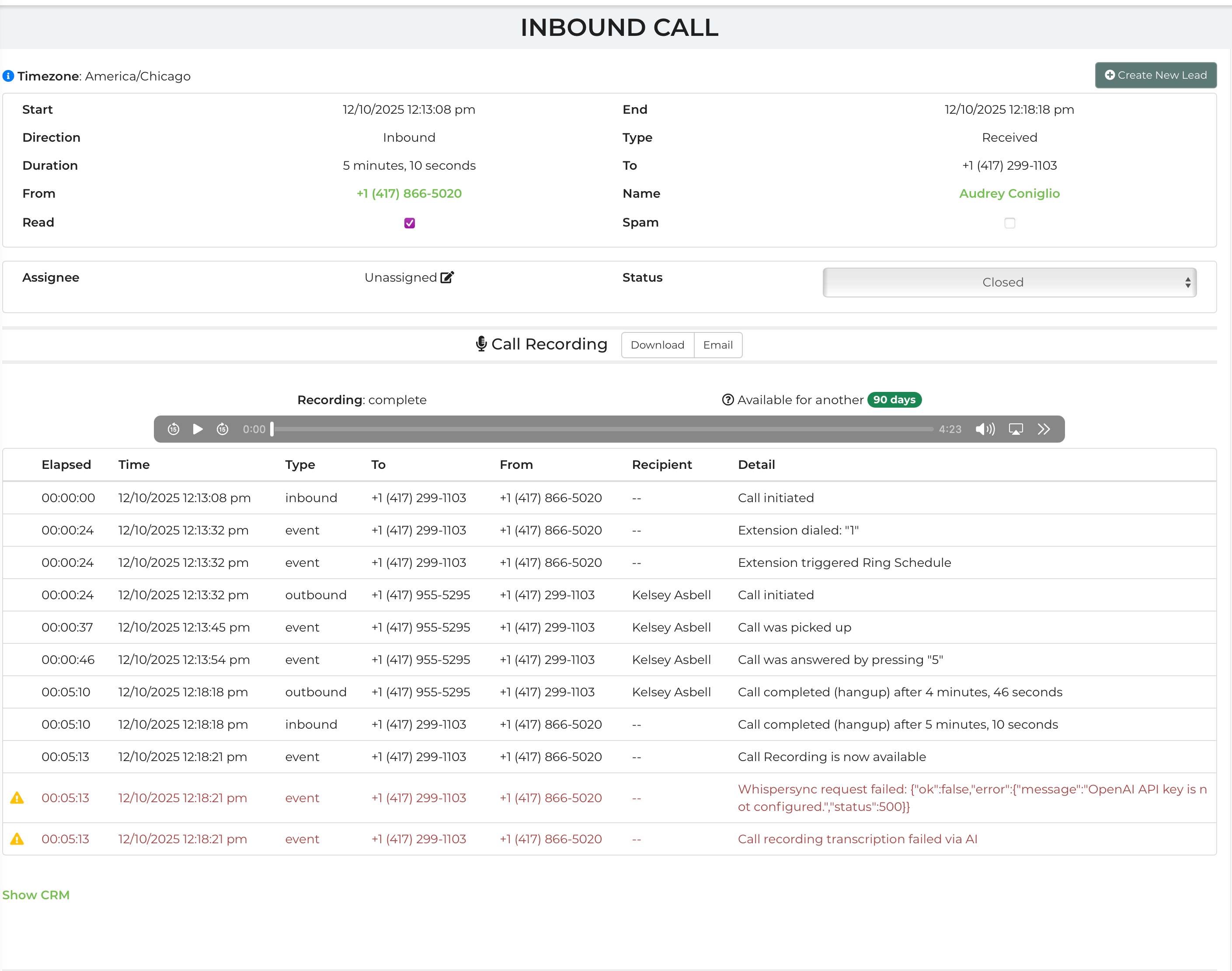Click the duration '5 minutes, 10 seconds'
Screen dimensions: 1232x971
point(409,165)
